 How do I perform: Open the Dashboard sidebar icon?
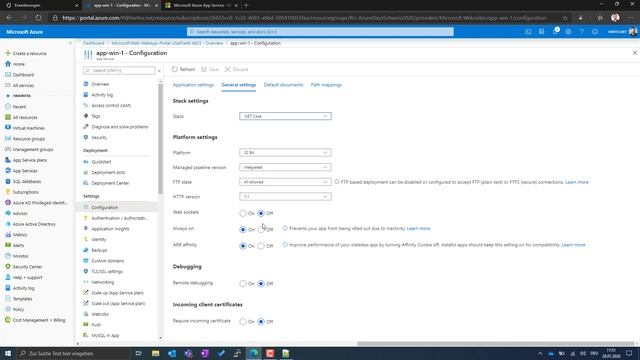coord(8,75)
